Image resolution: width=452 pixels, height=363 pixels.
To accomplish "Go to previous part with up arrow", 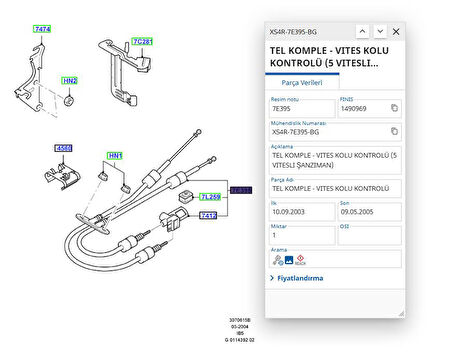I will pos(363,32).
